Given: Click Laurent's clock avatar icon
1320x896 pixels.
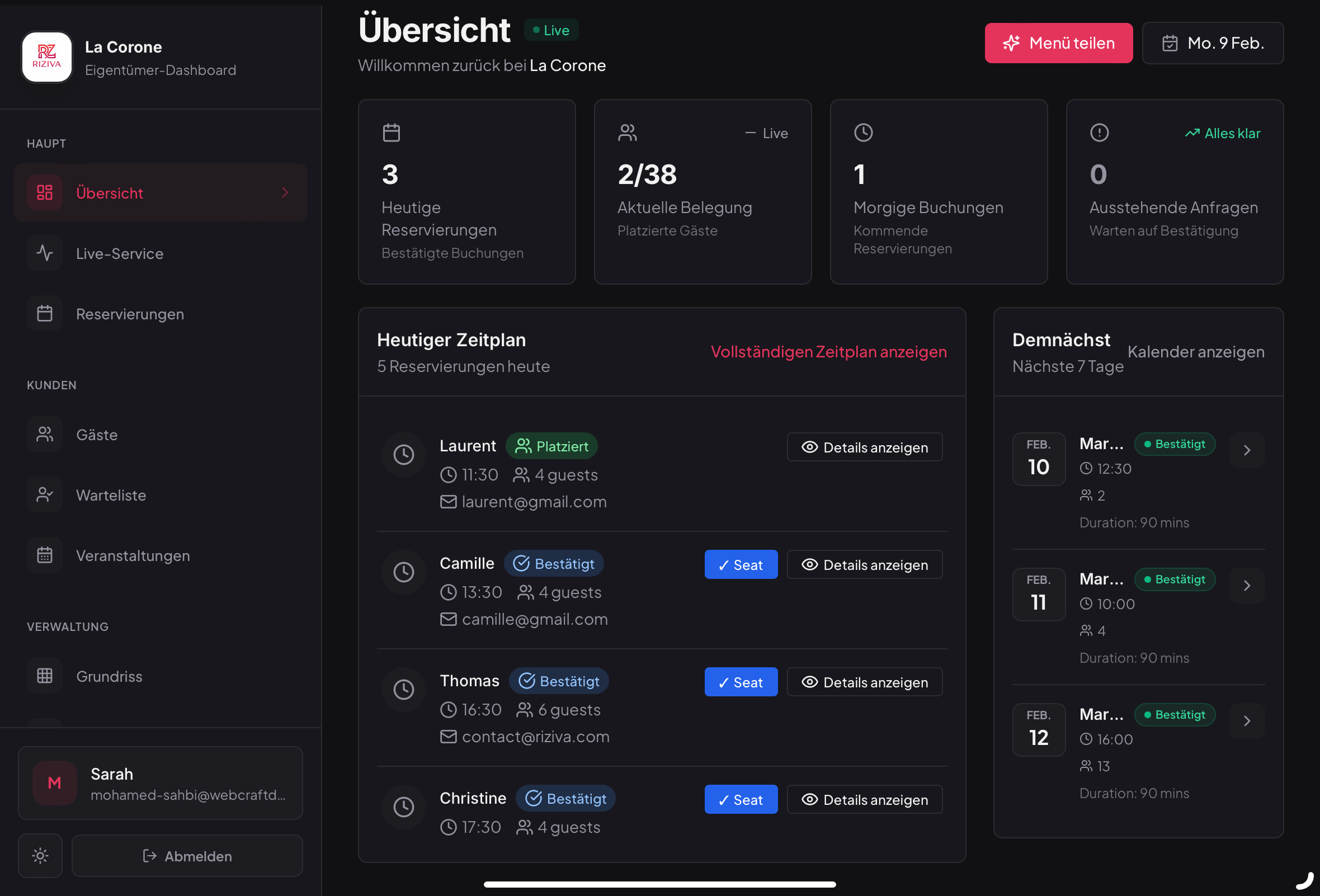Looking at the screenshot, I should 404,454.
